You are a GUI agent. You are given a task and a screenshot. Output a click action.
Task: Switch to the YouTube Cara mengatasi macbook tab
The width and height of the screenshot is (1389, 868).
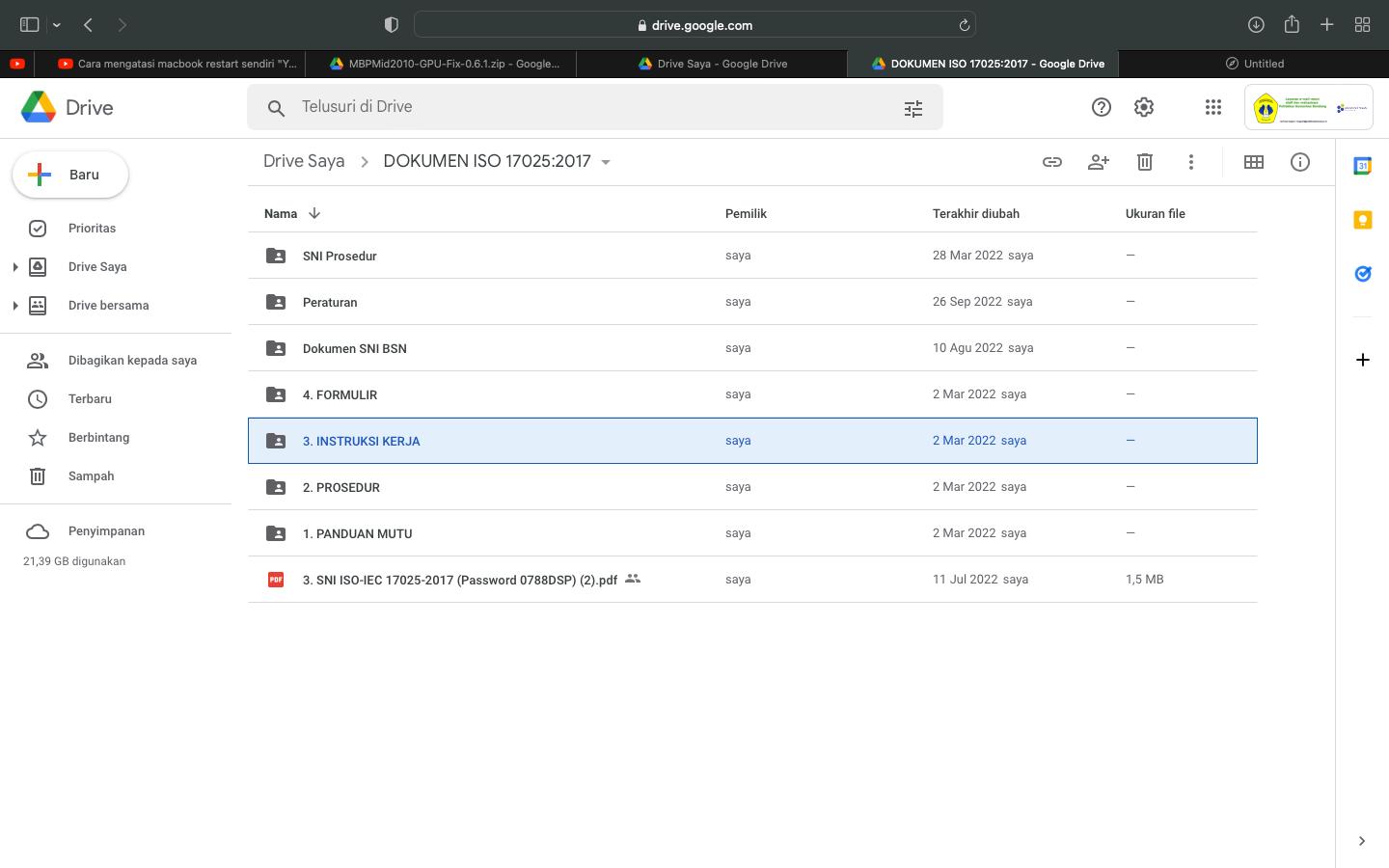point(170,64)
